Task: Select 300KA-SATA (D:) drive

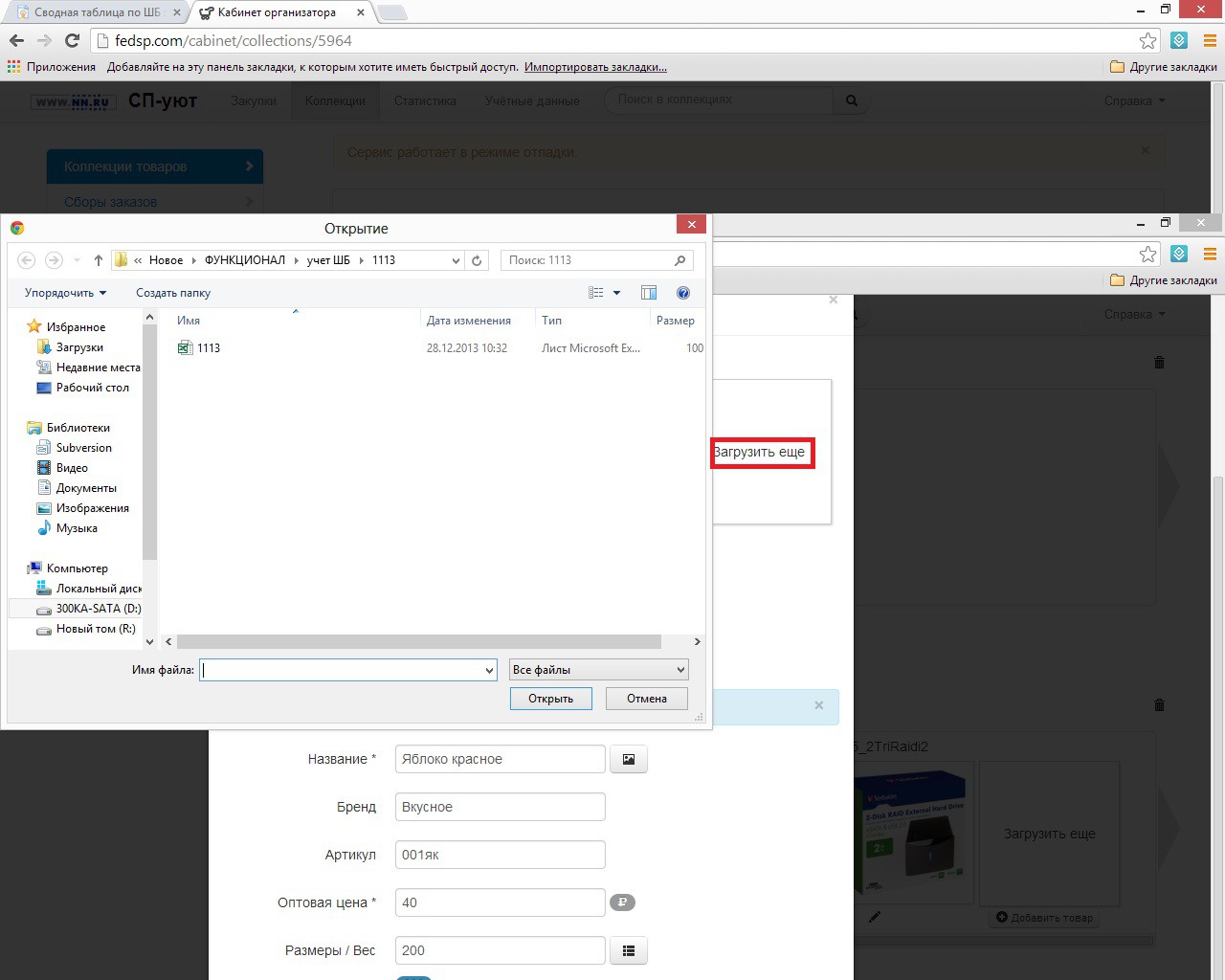Action: pos(88,609)
